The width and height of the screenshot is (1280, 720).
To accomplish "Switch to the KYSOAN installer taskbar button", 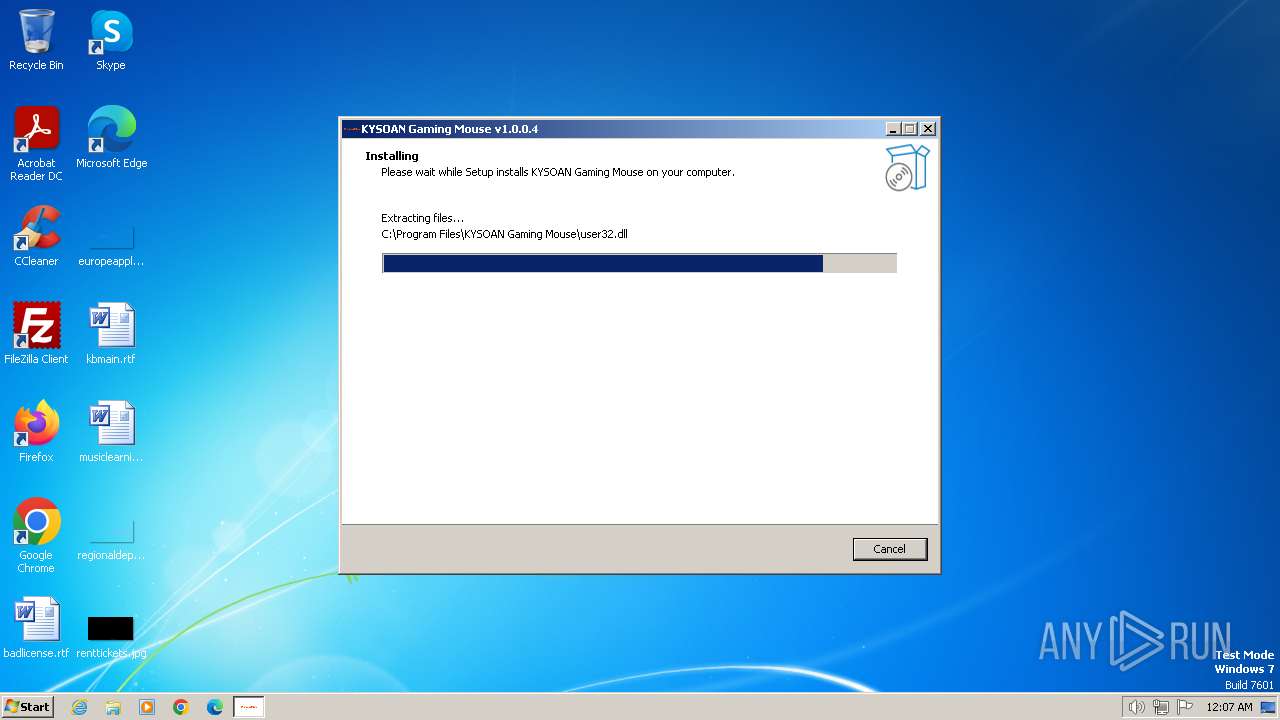I will point(249,707).
